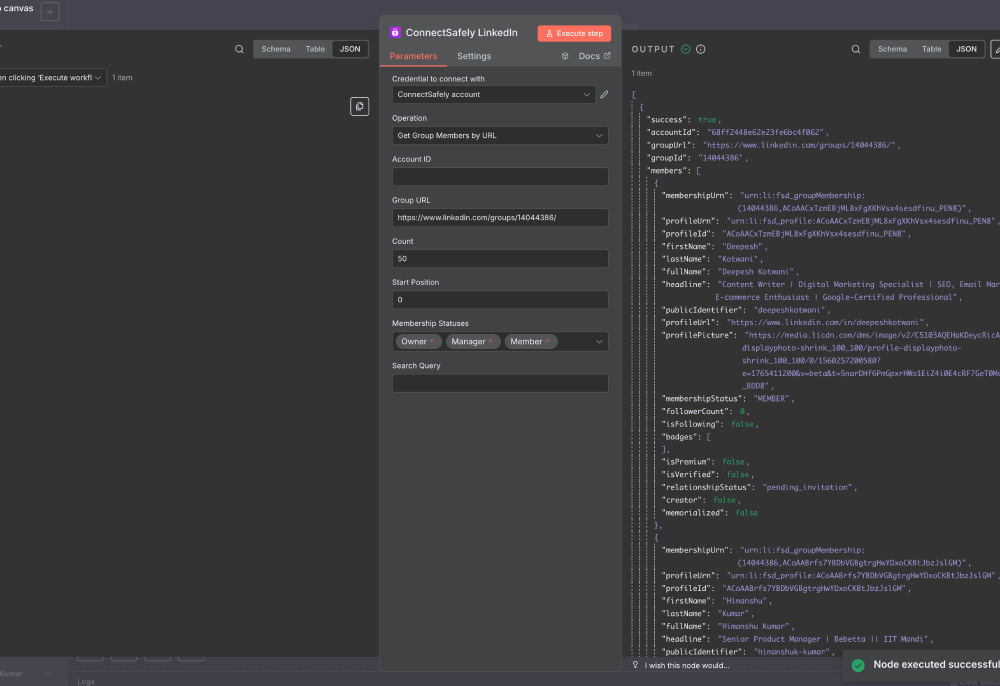Open the OUTPUT panel search magnifier

[x=856, y=47]
